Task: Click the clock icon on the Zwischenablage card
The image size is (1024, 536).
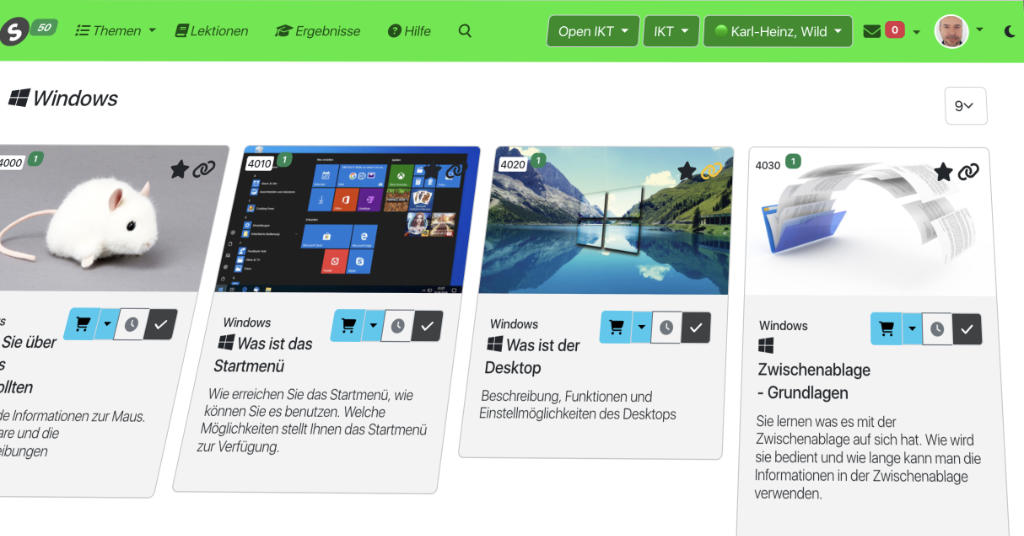Action: [x=937, y=329]
